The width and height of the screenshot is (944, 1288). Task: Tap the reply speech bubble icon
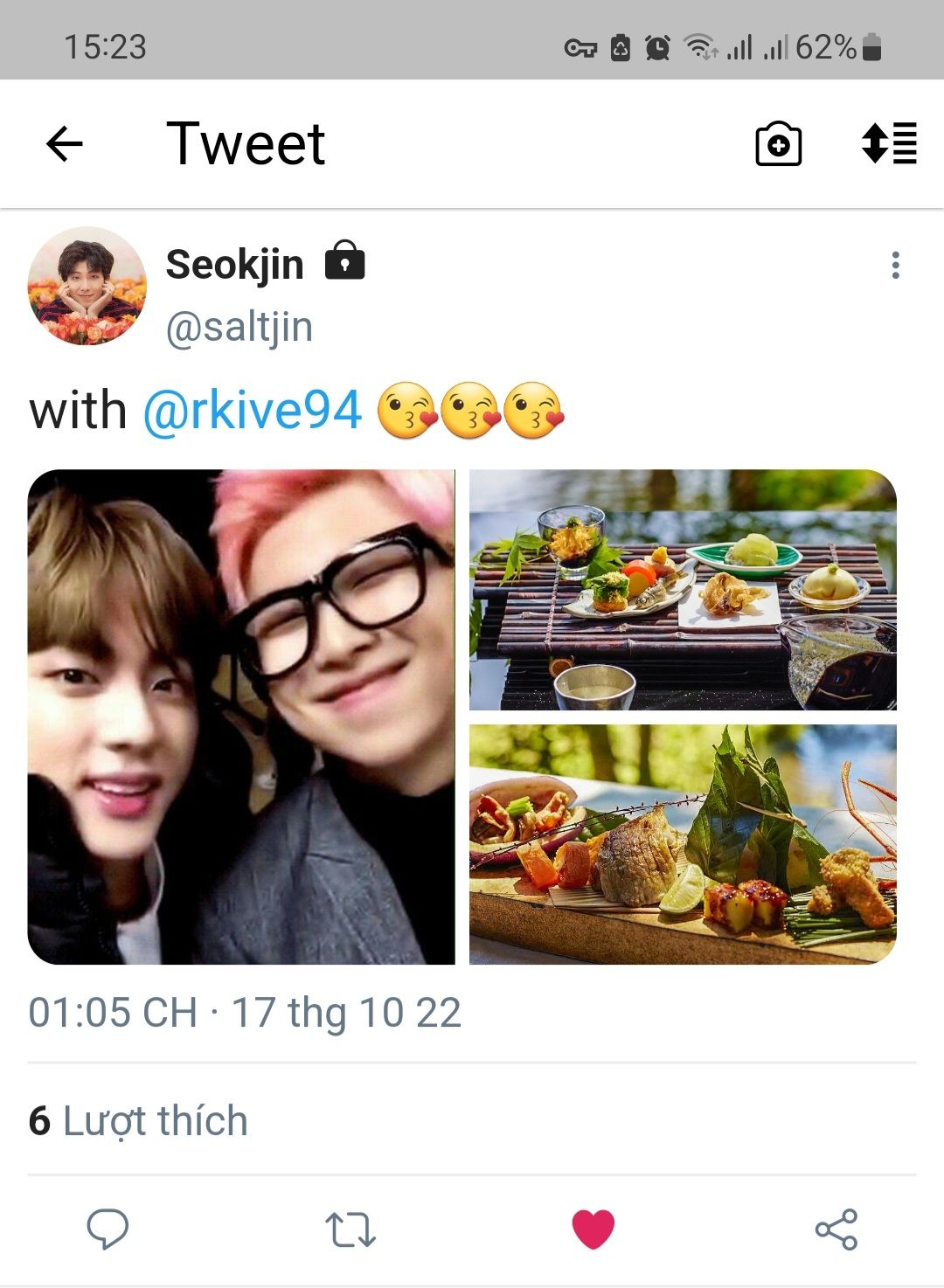(108, 1229)
